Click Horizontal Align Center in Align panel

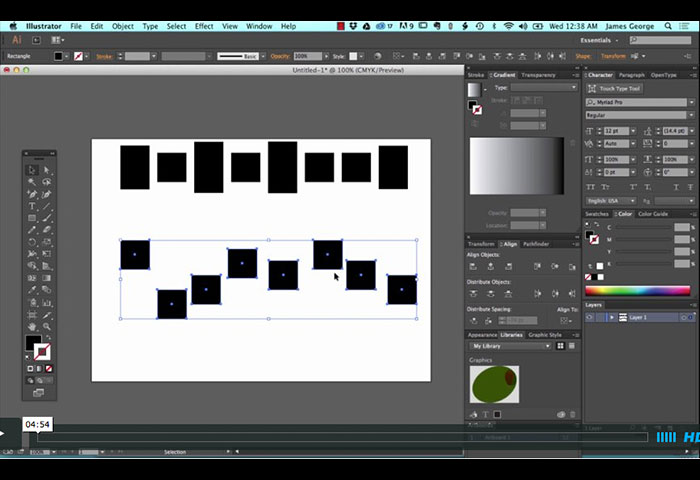(491, 267)
